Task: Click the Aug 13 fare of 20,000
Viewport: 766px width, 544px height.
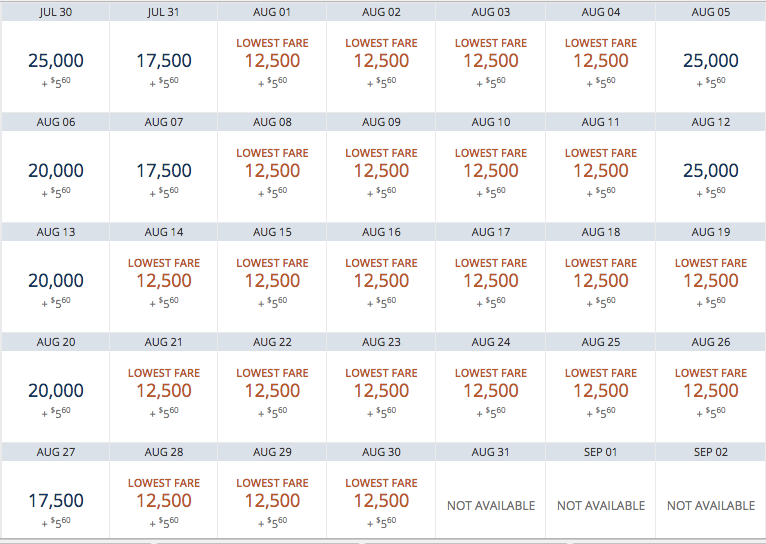Action: [x=56, y=286]
